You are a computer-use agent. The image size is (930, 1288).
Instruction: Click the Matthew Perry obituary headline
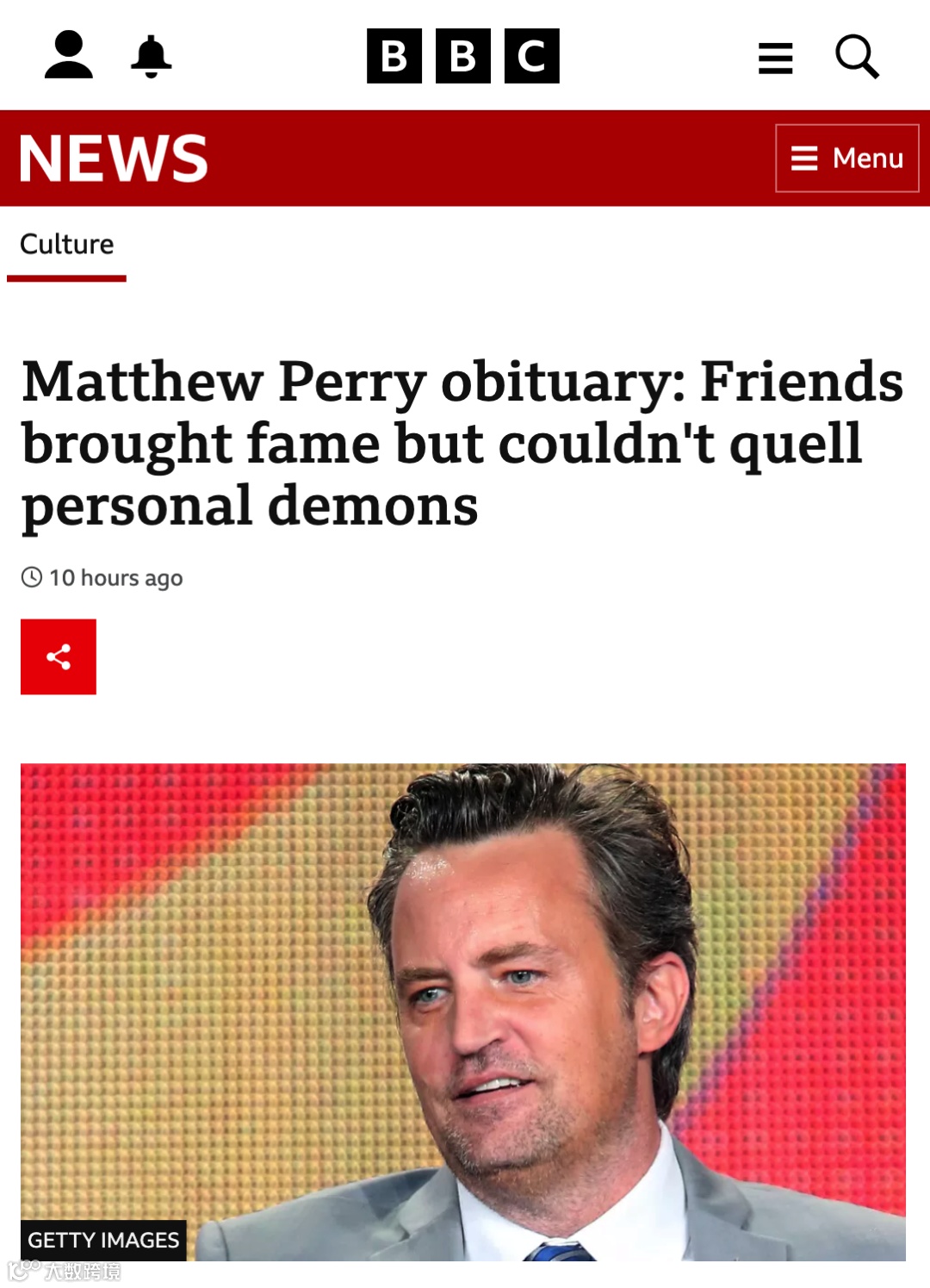(463, 443)
